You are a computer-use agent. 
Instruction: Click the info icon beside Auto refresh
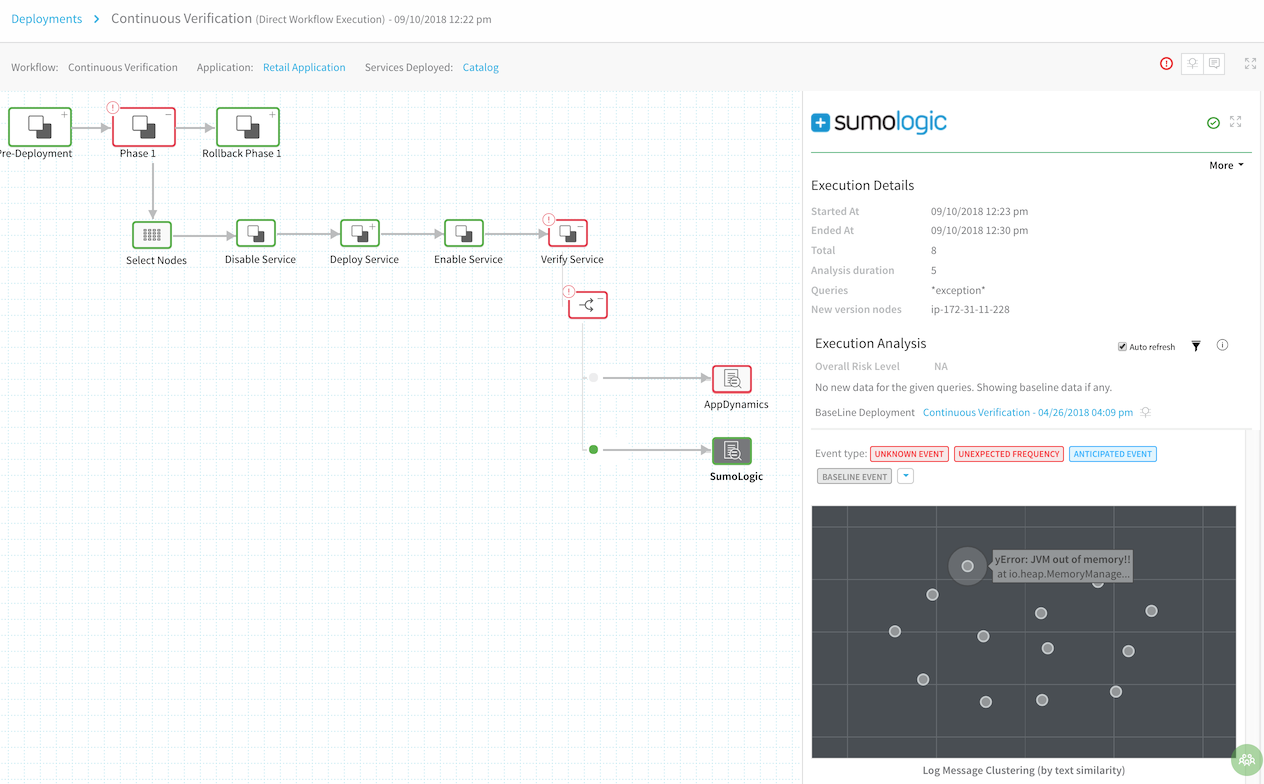pos(1222,345)
